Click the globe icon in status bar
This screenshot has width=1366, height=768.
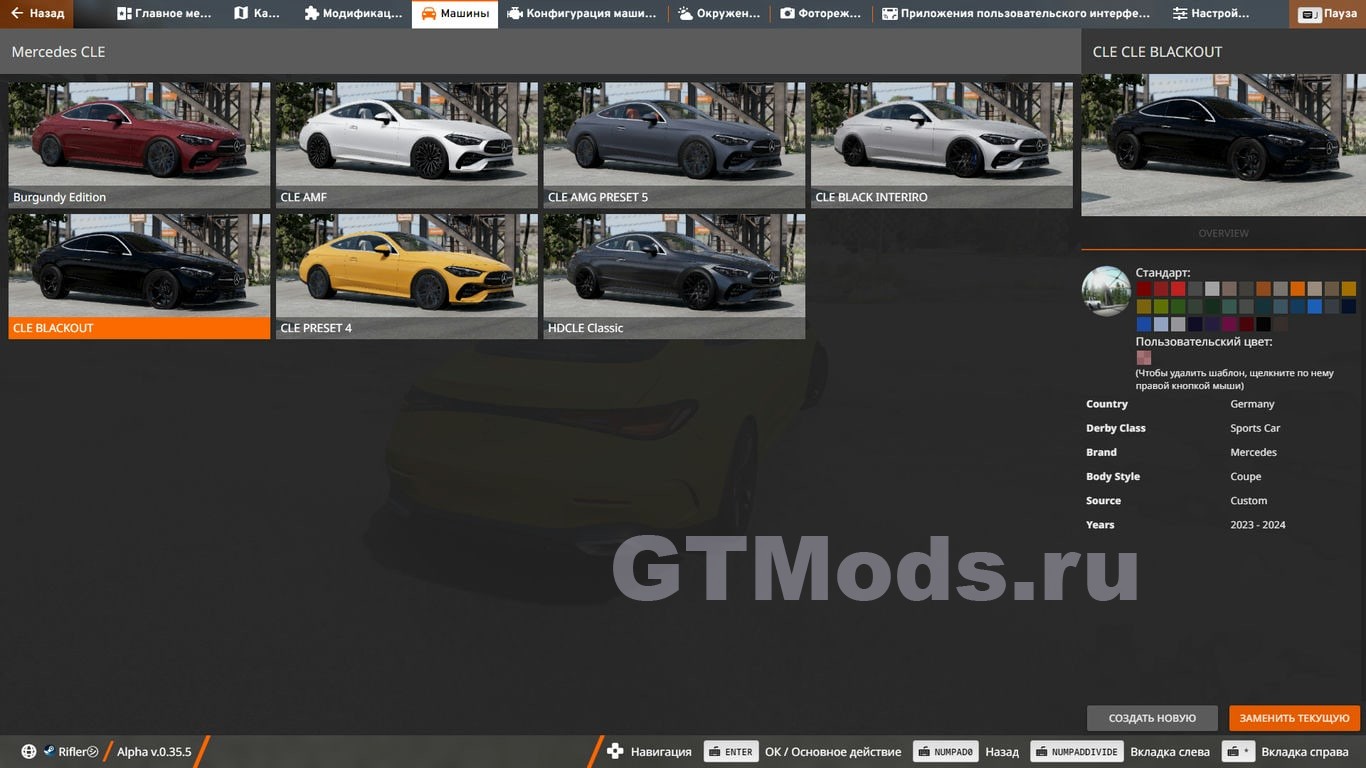(29, 752)
